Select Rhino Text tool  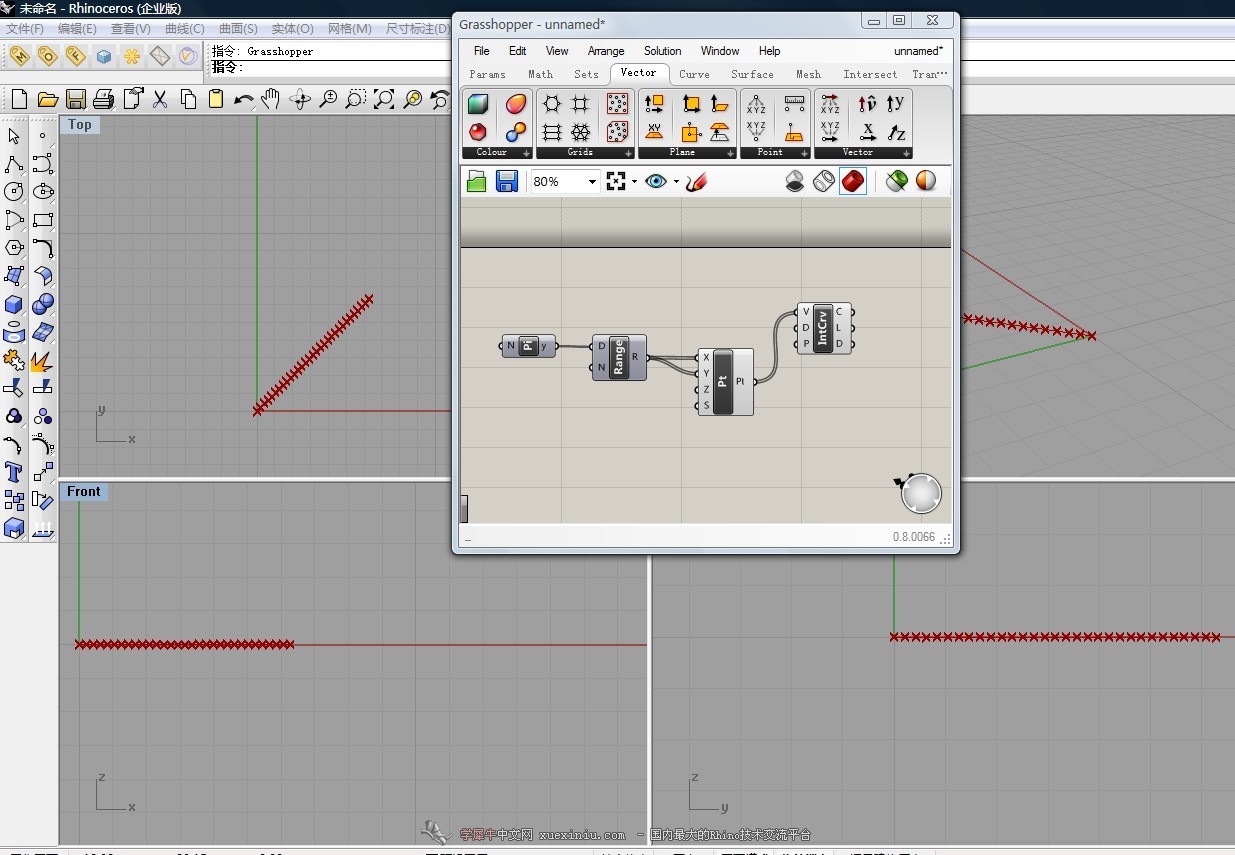coord(14,472)
